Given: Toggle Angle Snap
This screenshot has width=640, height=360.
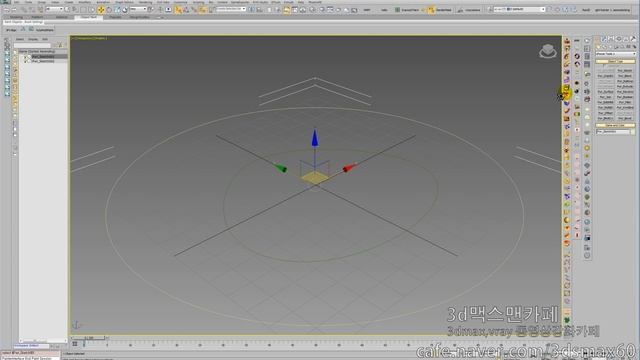Looking at the screenshot, I should [x=186, y=9].
